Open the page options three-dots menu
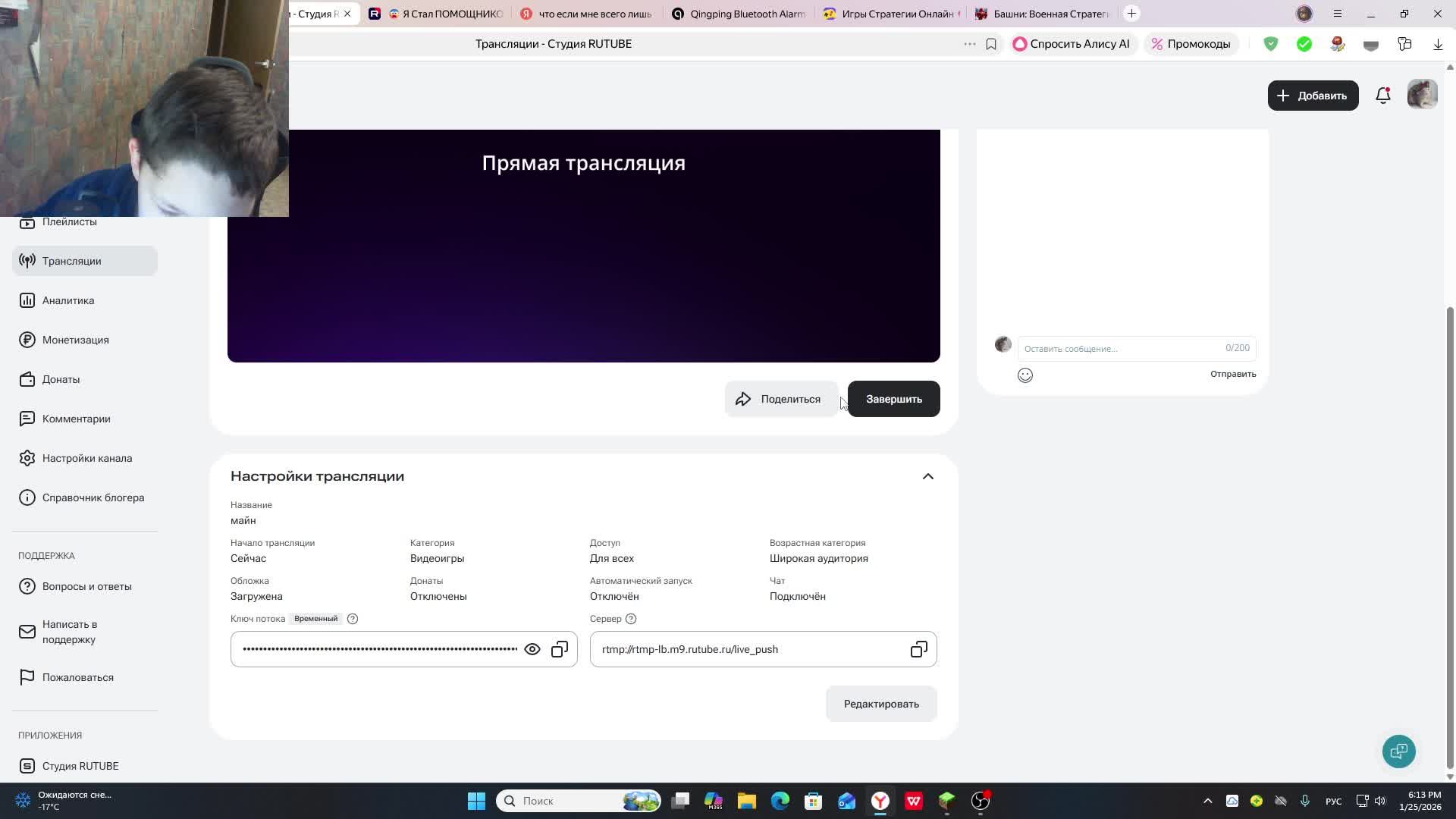The width and height of the screenshot is (1456, 819). pyautogui.click(x=969, y=44)
